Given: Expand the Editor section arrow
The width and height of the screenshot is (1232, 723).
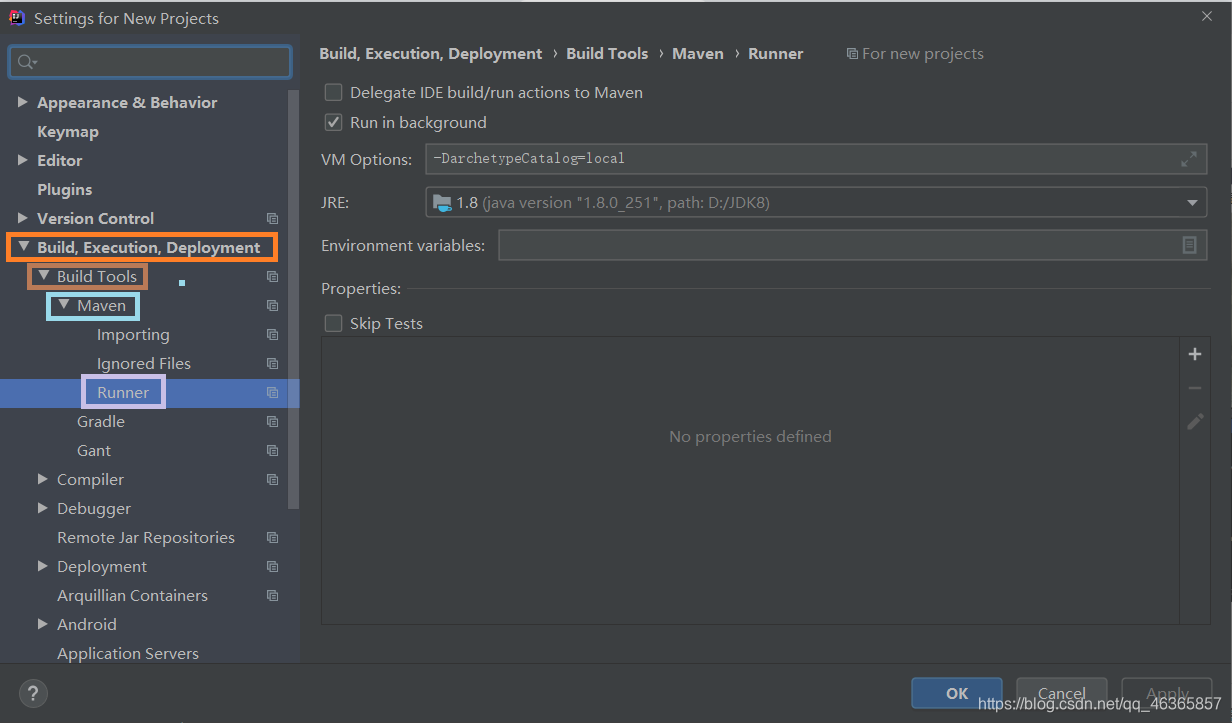Looking at the screenshot, I should coord(23,160).
